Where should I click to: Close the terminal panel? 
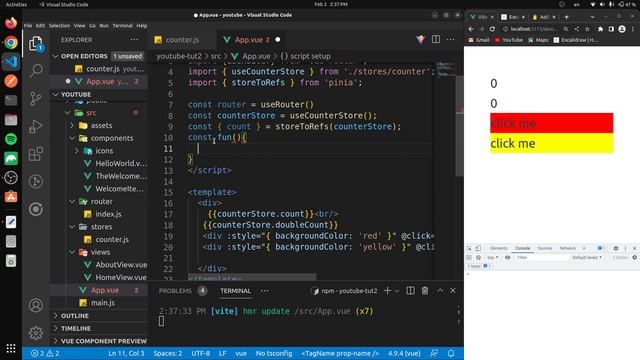coord(453,291)
